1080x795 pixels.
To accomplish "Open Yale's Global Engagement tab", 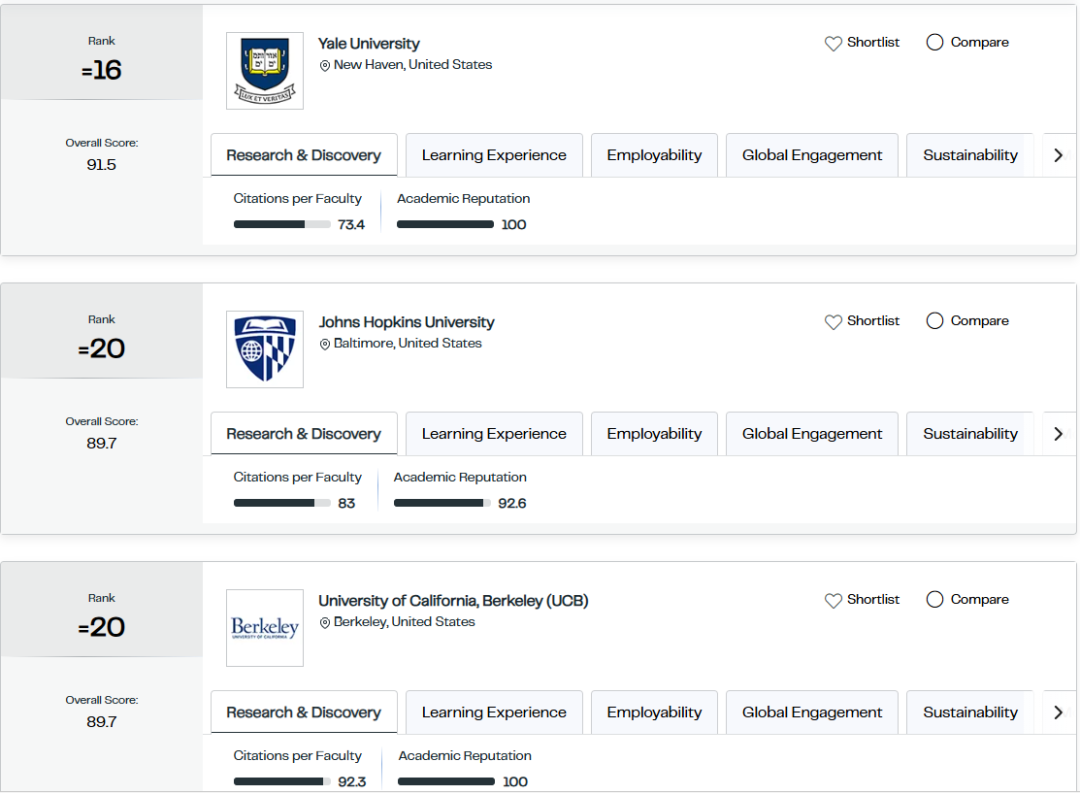I will pos(812,155).
